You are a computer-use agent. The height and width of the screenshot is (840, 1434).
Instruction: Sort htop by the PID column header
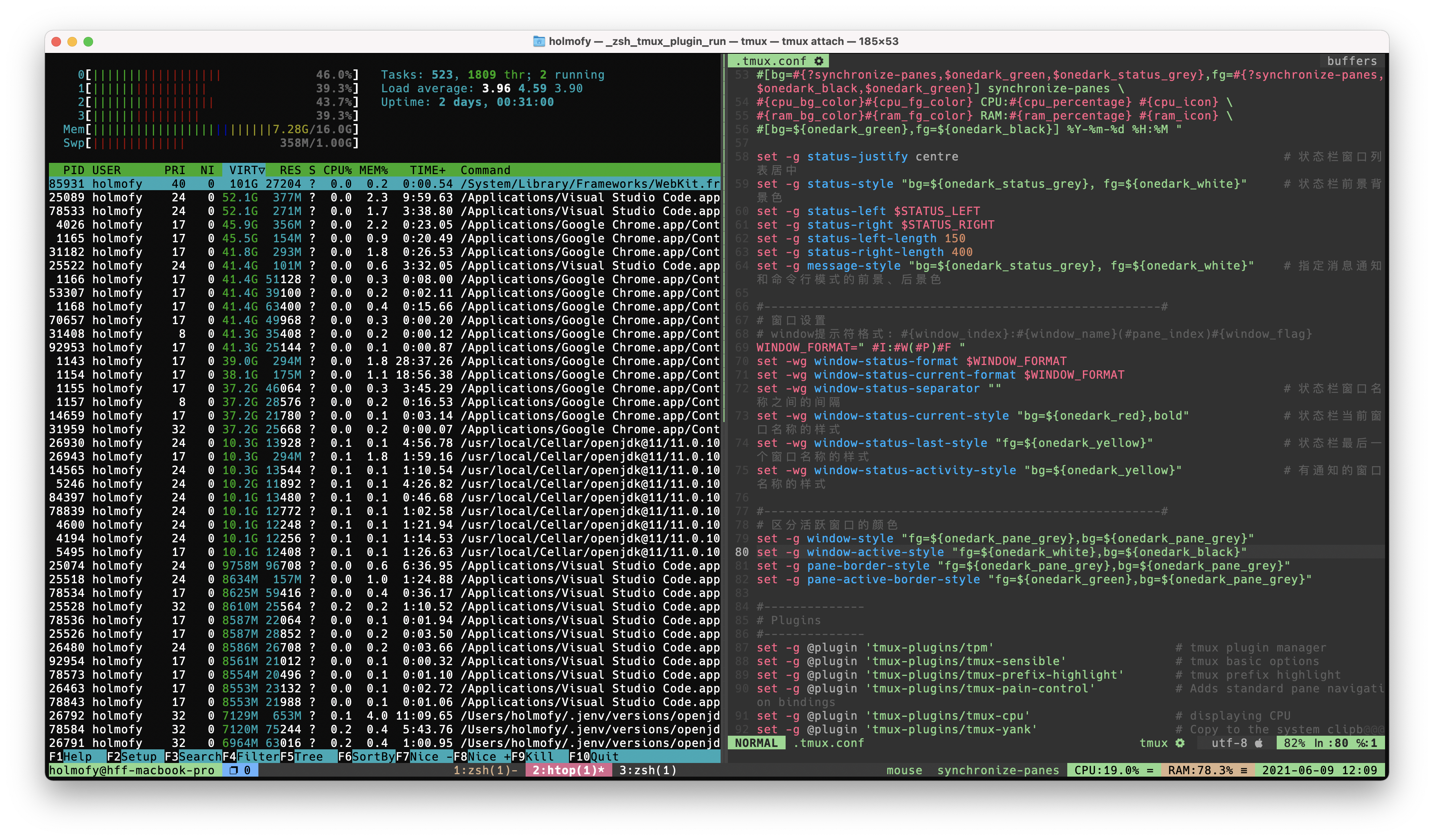coord(73,170)
